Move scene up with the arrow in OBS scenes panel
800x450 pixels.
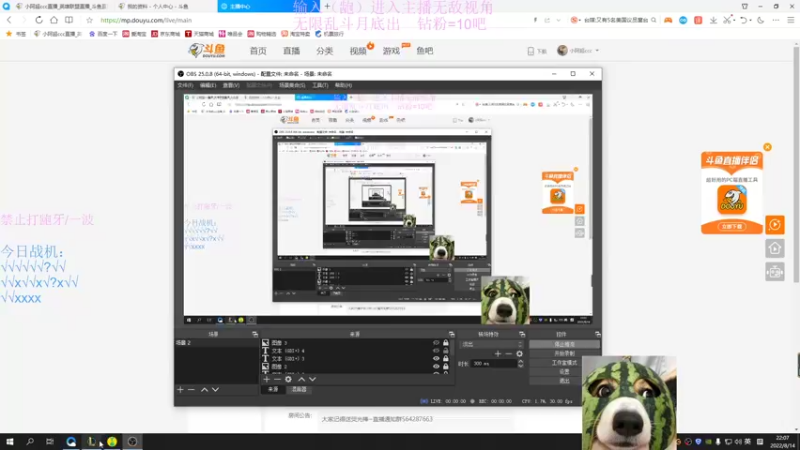(204, 389)
